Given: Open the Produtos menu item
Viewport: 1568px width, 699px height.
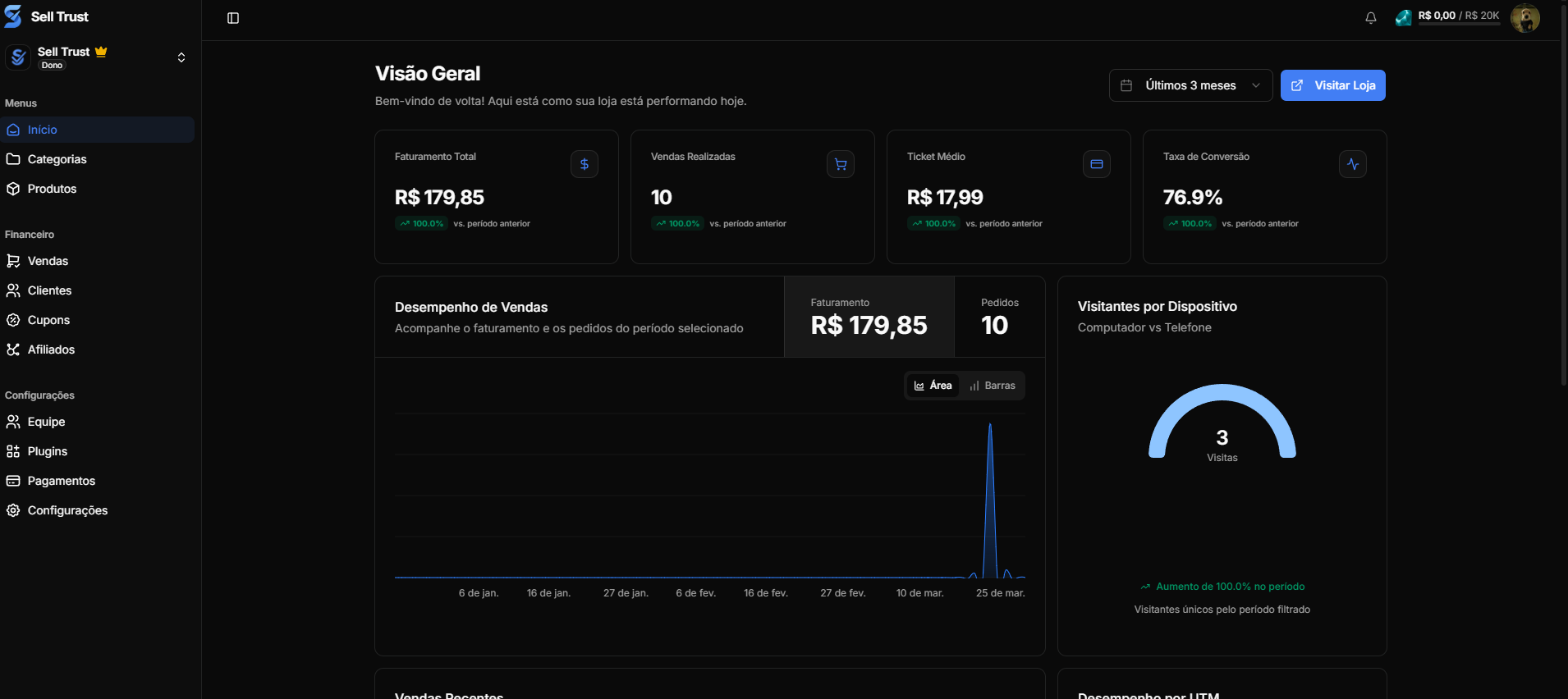Looking at the screenshot, I should pyautogui.click(x=97, y=189).
